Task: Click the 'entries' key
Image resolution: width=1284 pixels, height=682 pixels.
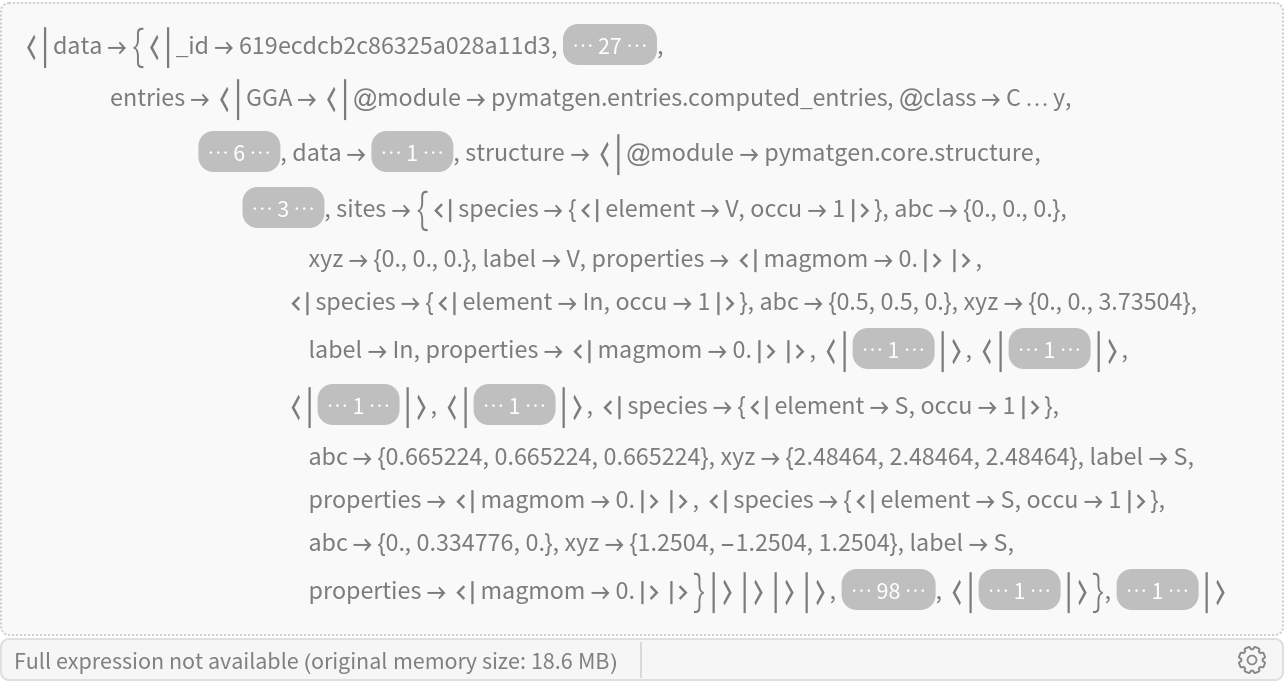Action: point(147,98)
